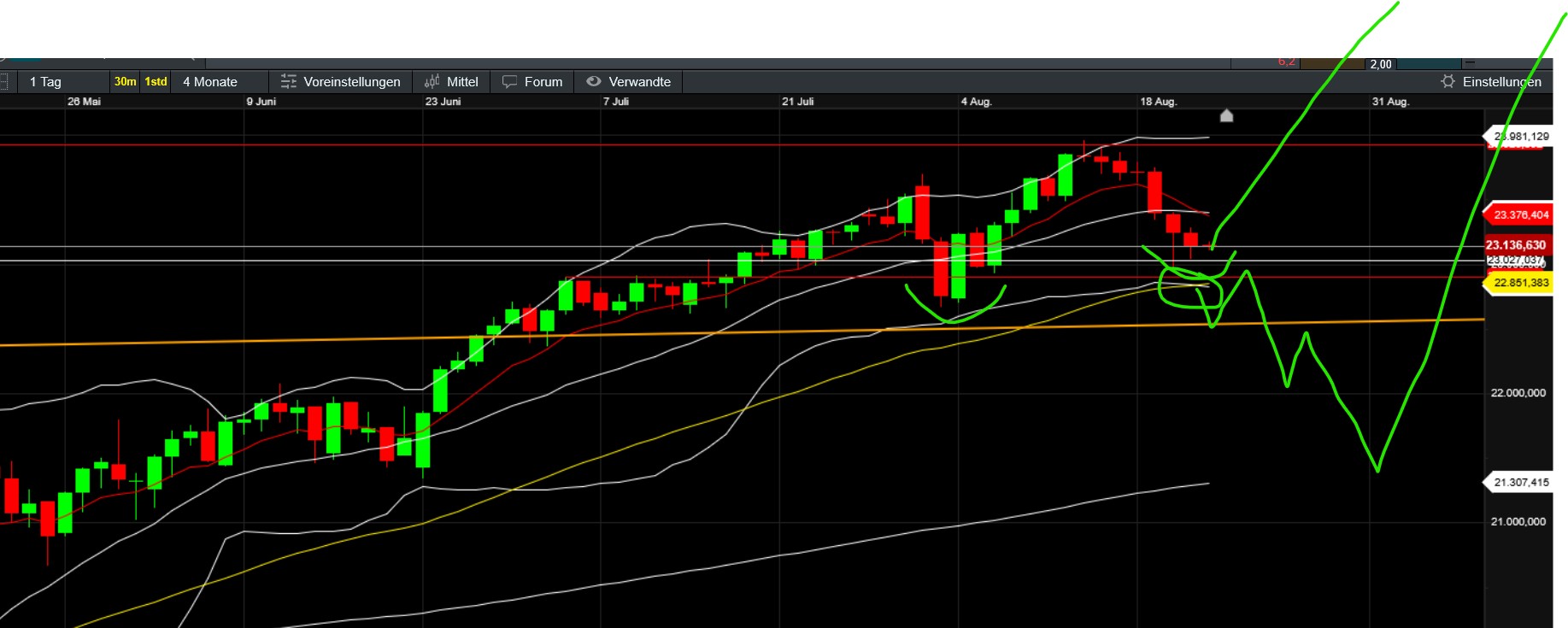The image size is (1568, 628).
Task: Open the 1 Tag interval dropdown
Action: point(45,82)
